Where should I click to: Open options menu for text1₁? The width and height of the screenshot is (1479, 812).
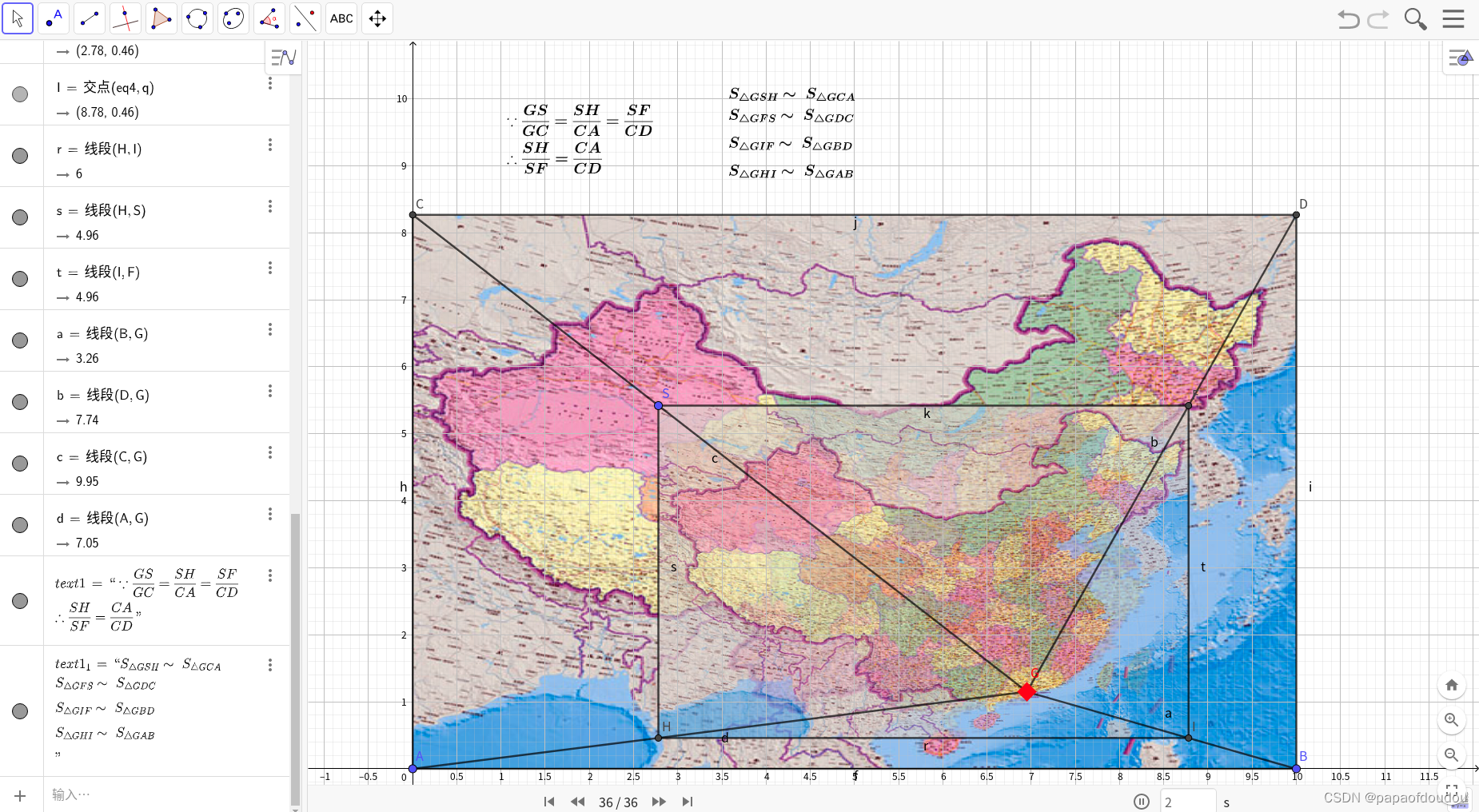coord(270,665)
